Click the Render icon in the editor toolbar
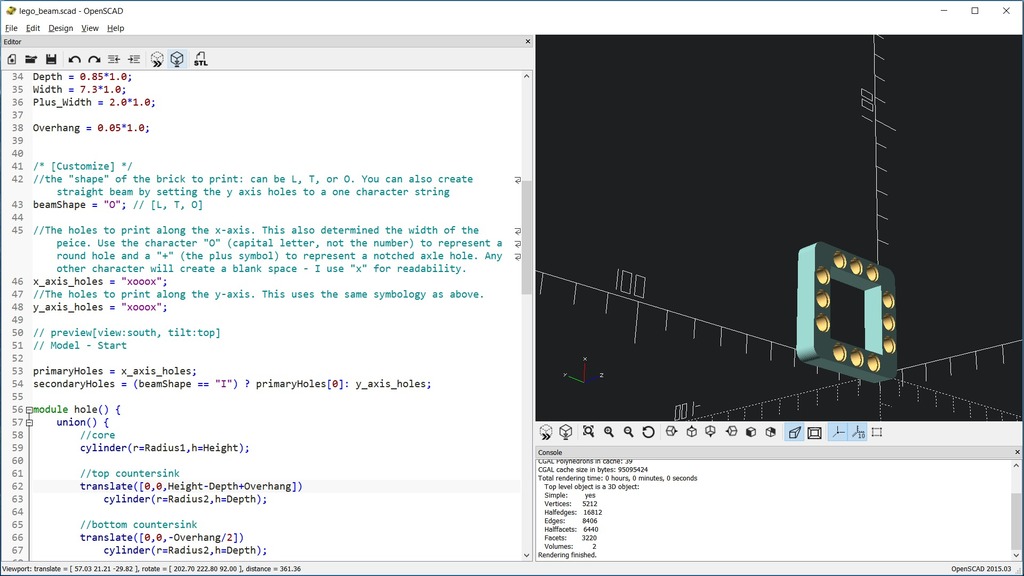 [177, 60]
